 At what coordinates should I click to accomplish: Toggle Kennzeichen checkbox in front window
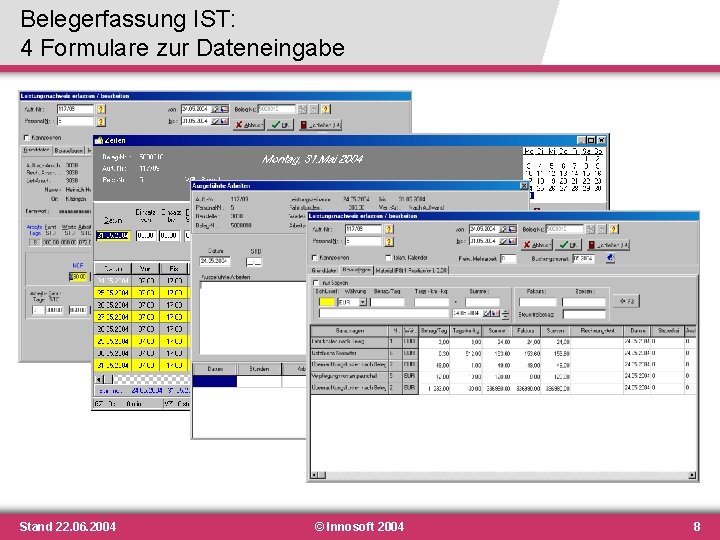point(315,258)
